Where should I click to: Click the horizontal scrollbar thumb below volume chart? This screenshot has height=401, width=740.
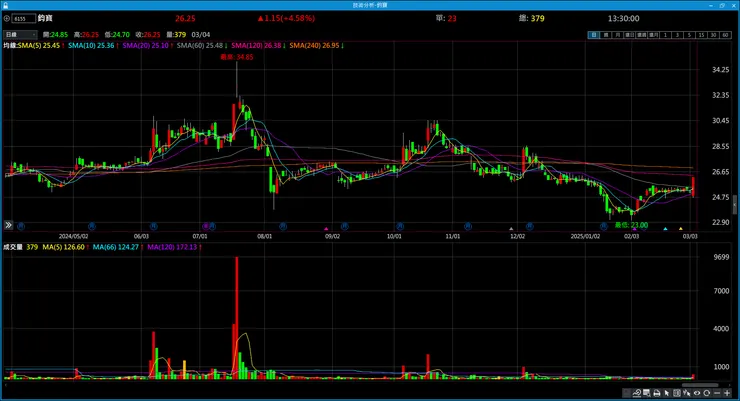(700, 385)
